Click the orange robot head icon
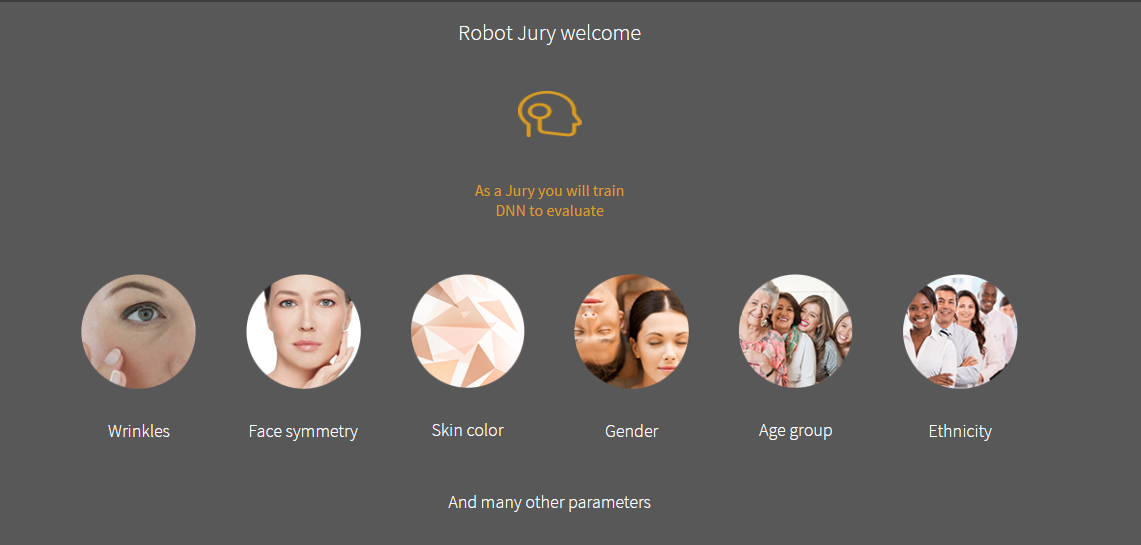The image size is (1141, 545). [549, 114]
